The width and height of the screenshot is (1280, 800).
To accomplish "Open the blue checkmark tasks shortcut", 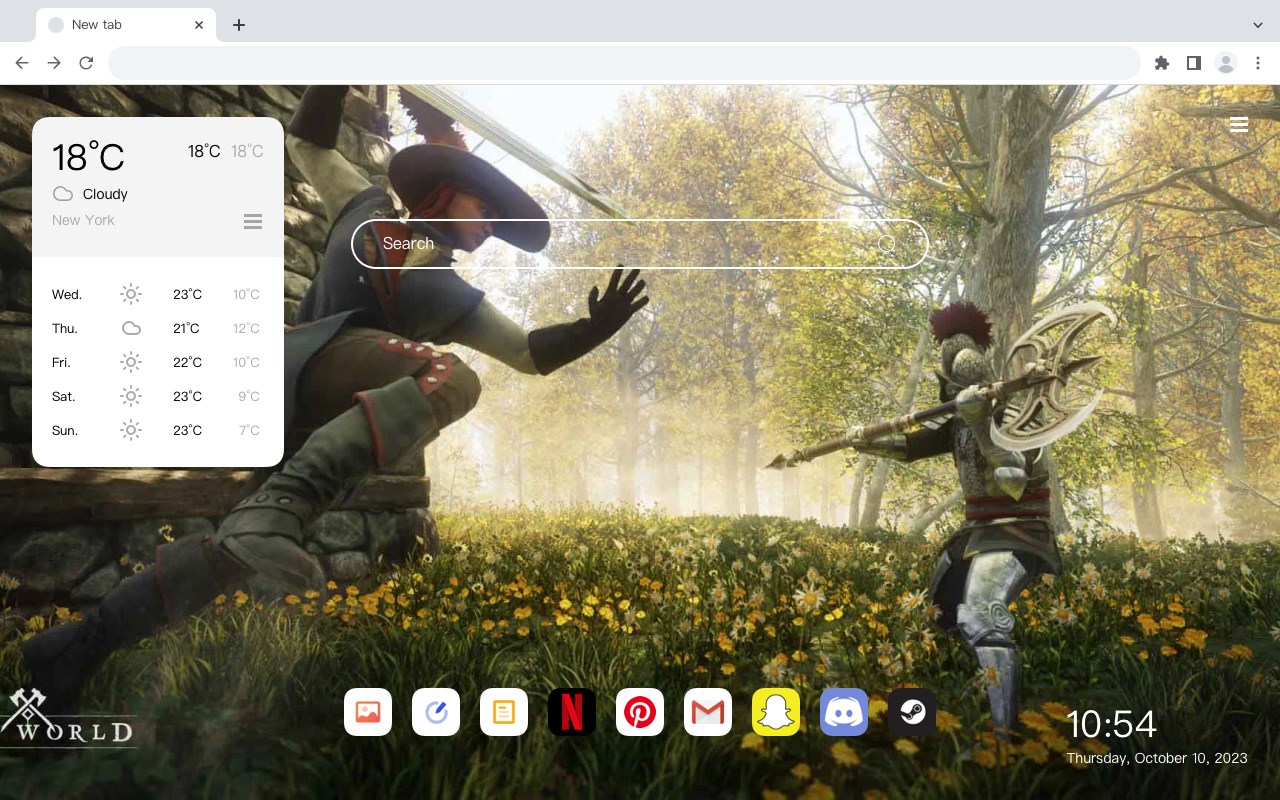I will (x=436, y=712).
